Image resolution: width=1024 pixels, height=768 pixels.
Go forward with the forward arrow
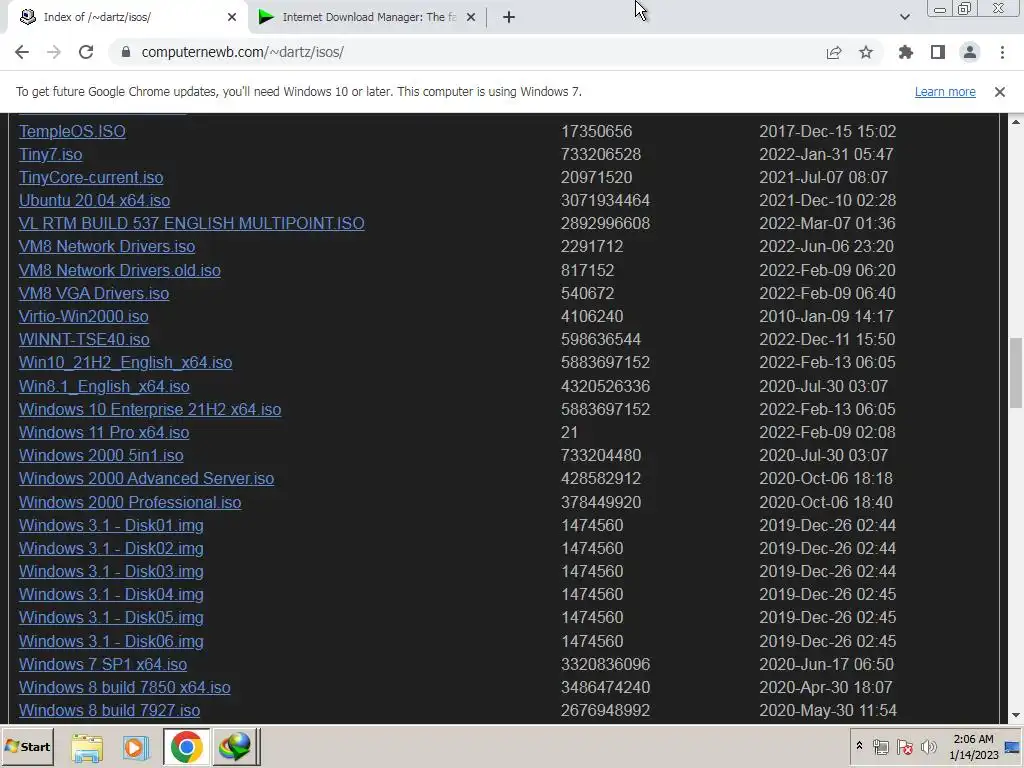pyautogui.click(x=54, y=52)
